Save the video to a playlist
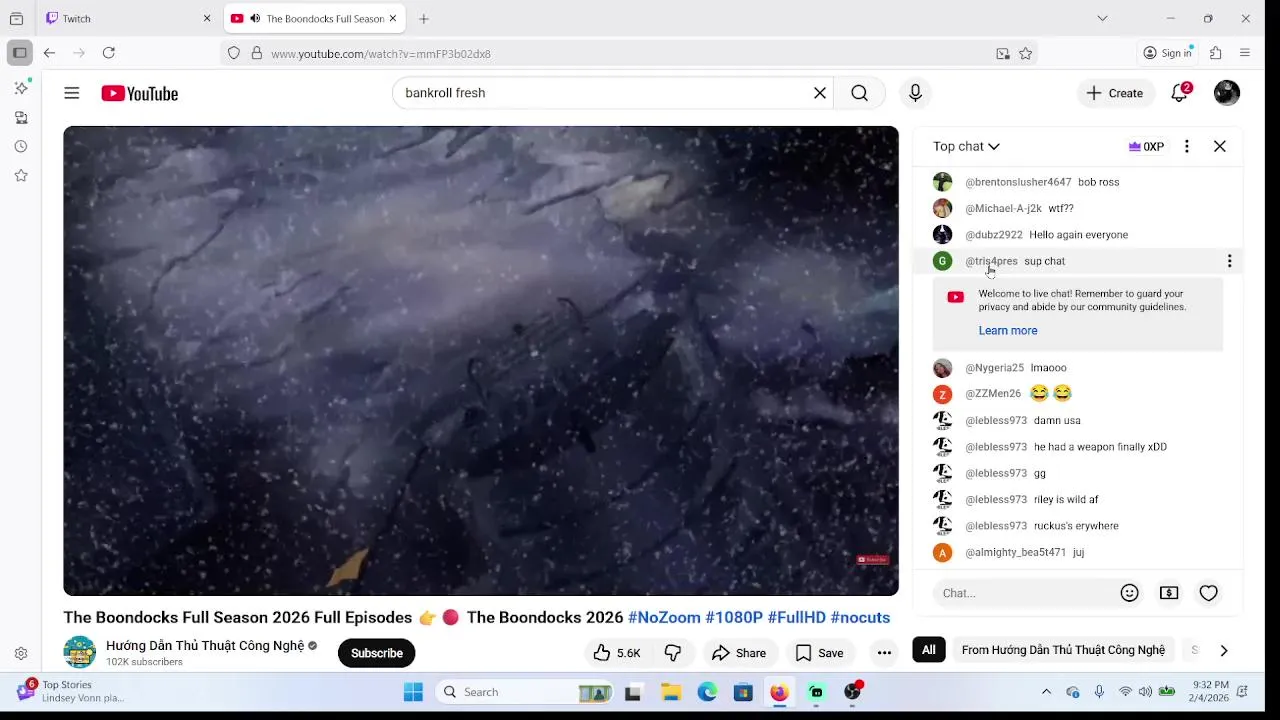1280x720 pixels. pos(819,653)
